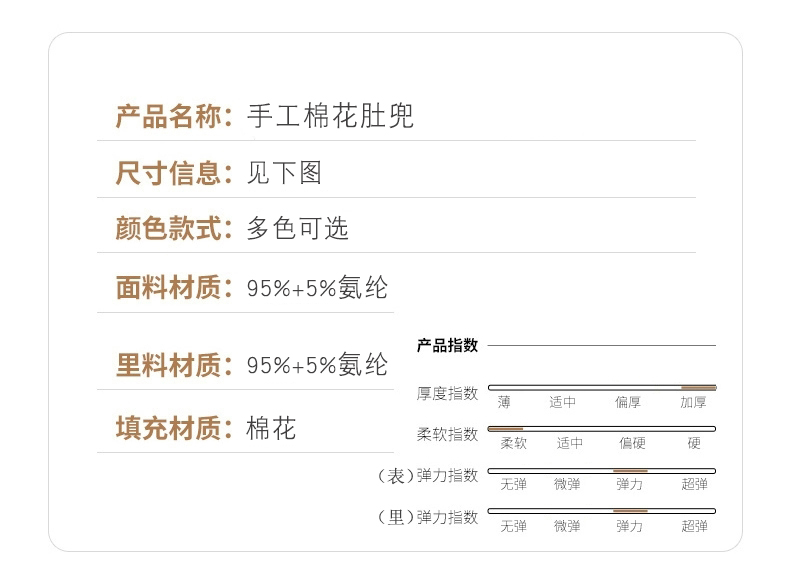Click 硬 at the end of the softness scale
This screenshot has width=790, height=576.
point(694,443)
